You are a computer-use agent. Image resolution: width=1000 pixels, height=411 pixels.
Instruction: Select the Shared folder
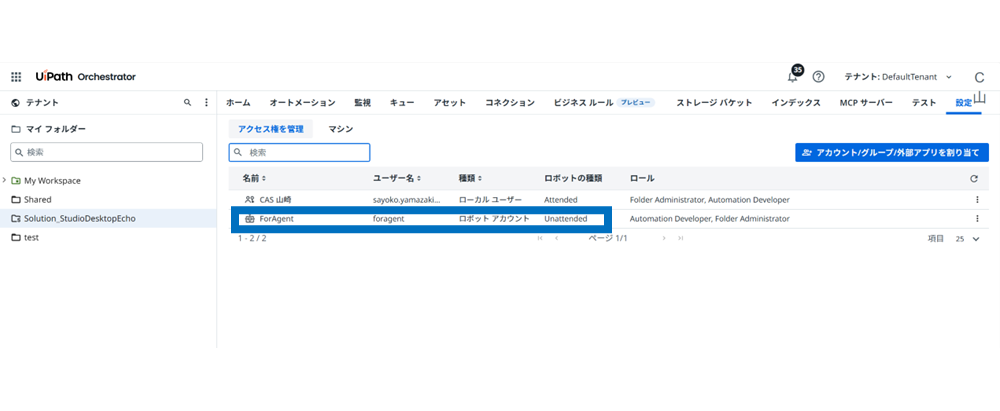(x=37, y=199)
